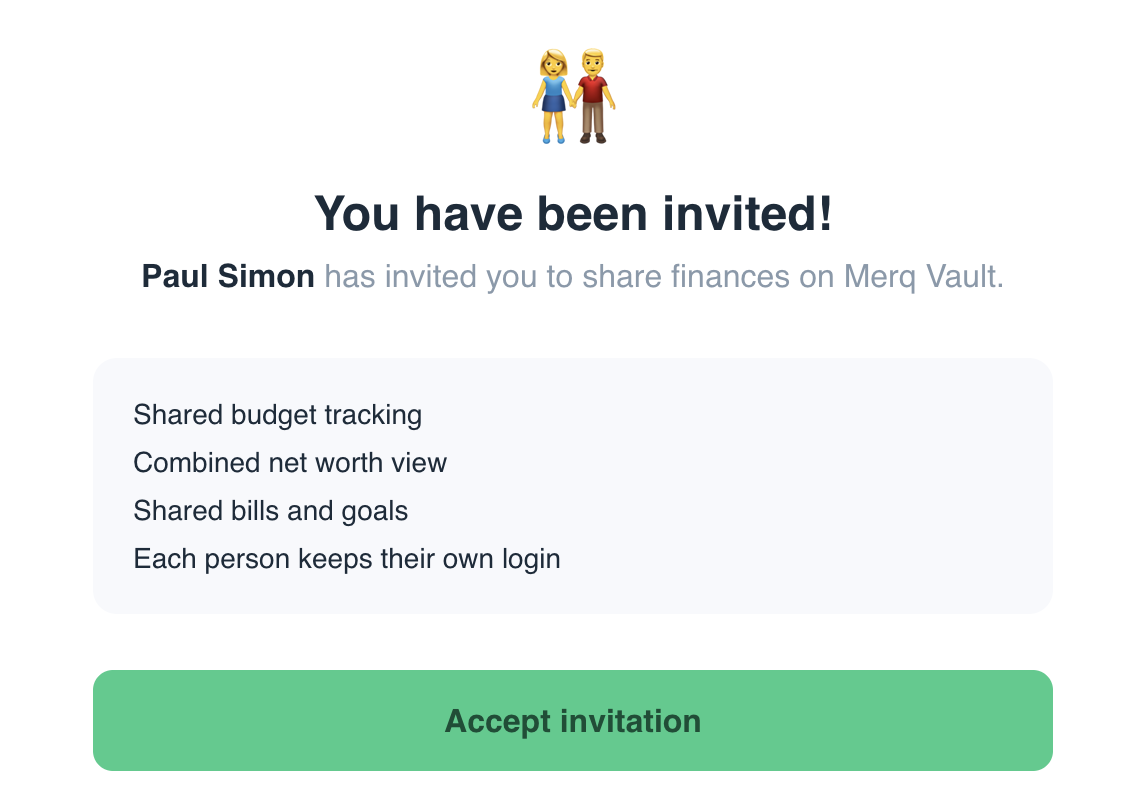Click the man figure in the emoji
The image size is (1124, 804).
pyautogui.click(x=593, y=95)
